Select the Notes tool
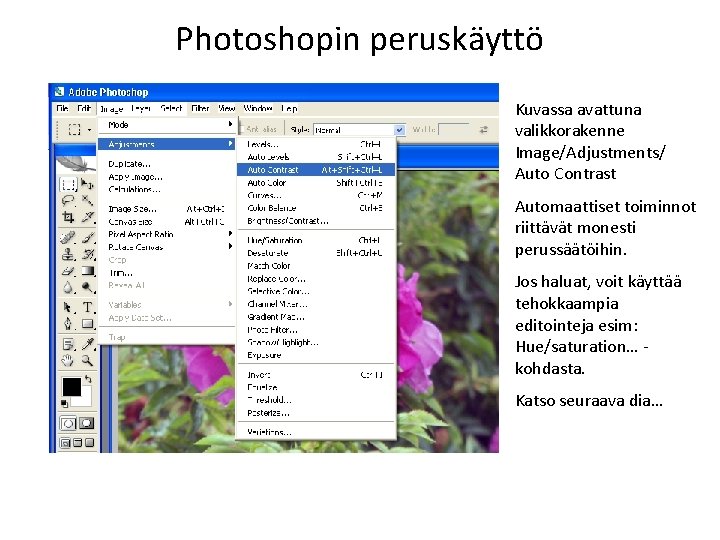Viewport: 720px width, 540px height. 68,344
